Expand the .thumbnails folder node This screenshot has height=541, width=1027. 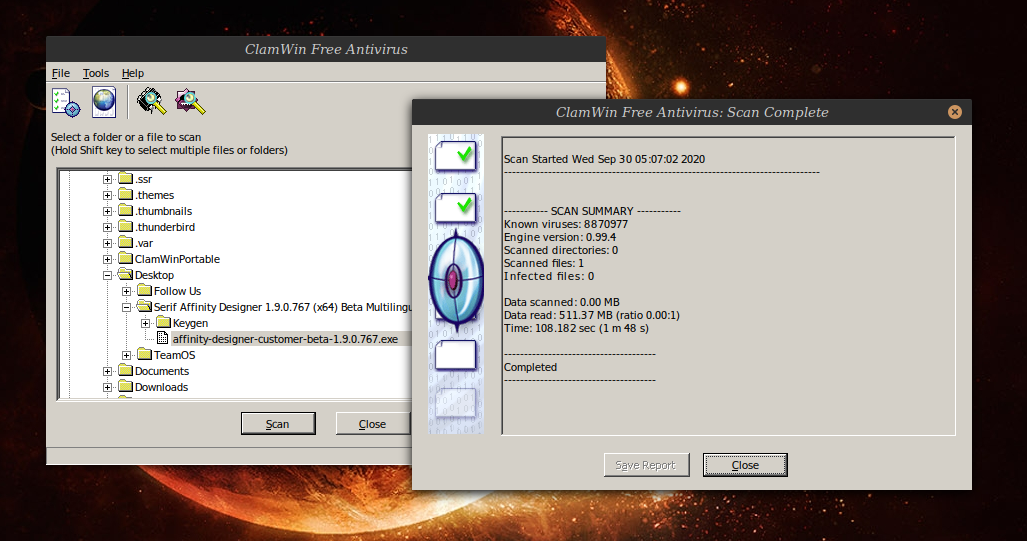click(107, 211)
